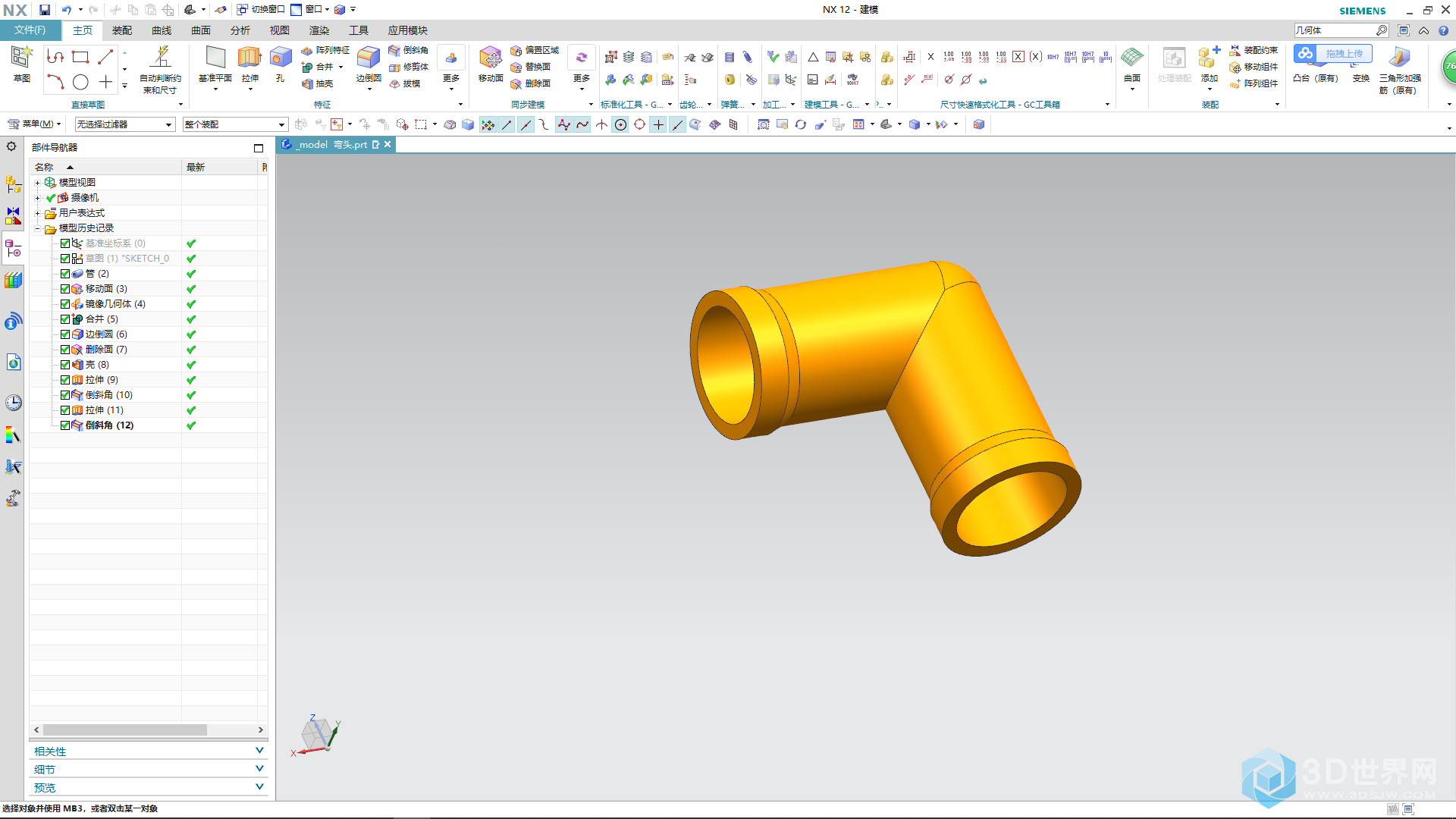The width and height of the screenshot is (1456, 819).
Task: Switch to the 应用模块 ribbon tab
Action: point(408,30)
